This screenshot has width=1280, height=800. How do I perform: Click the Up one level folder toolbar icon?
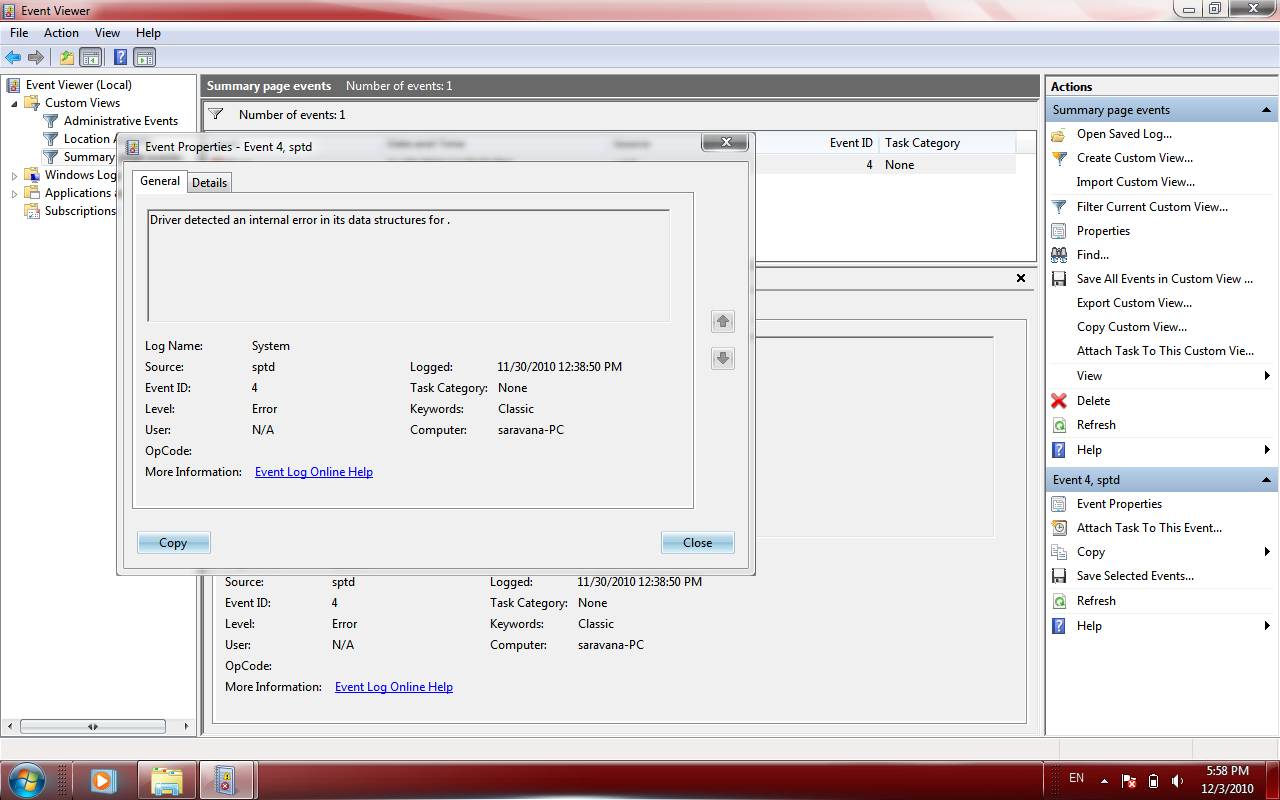tap(67, 57)
